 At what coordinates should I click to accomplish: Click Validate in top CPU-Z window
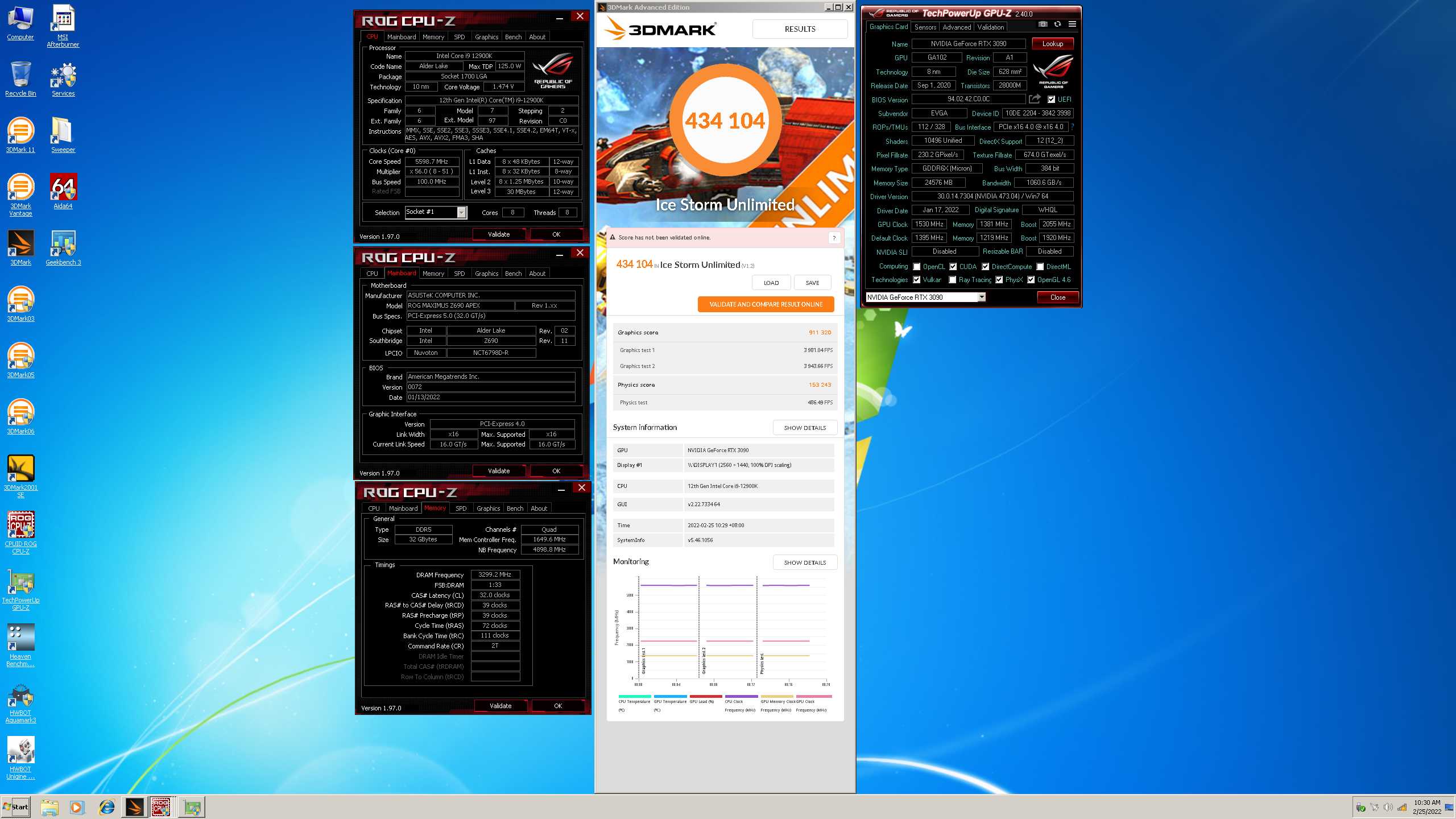[499, 234]
